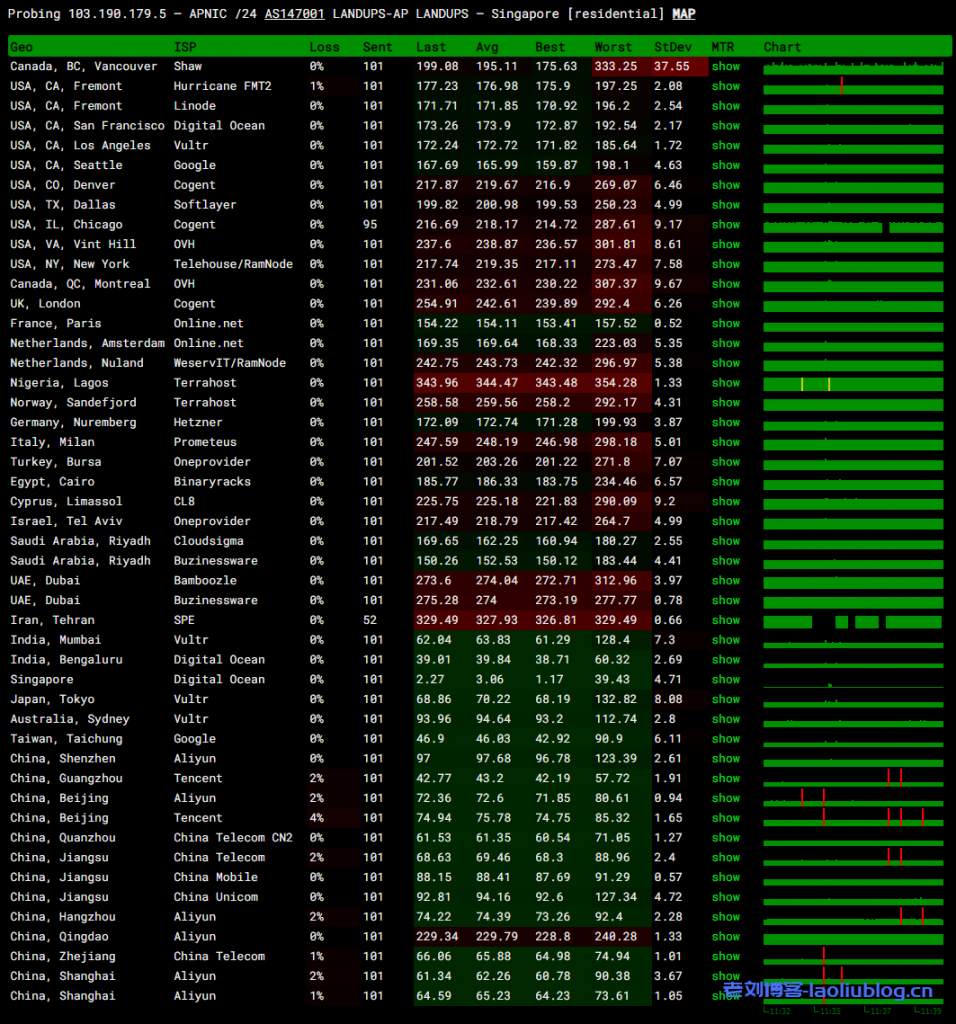
Task: Click the AS147001 link in the header
Action: pyautogui.click(x=295, y=14)
